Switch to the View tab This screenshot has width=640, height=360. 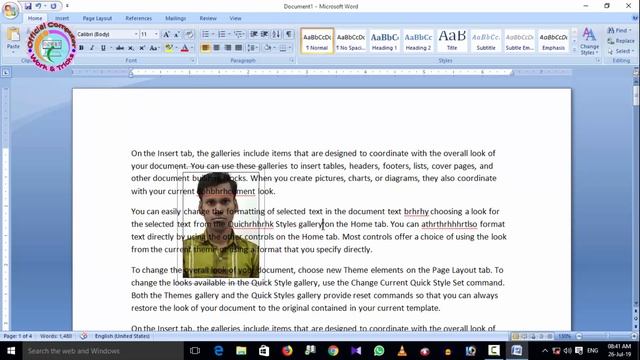click(x=235, y=18)
